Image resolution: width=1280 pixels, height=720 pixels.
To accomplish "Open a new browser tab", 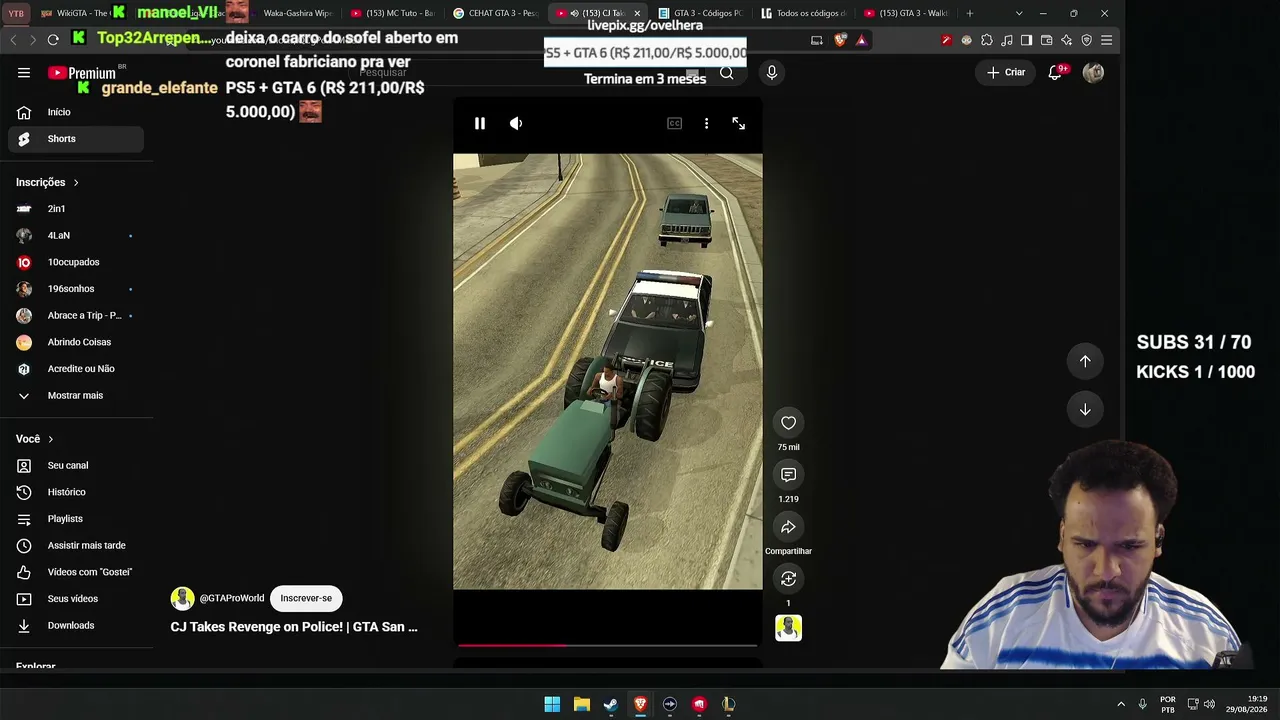I will (x=969, y=13).
